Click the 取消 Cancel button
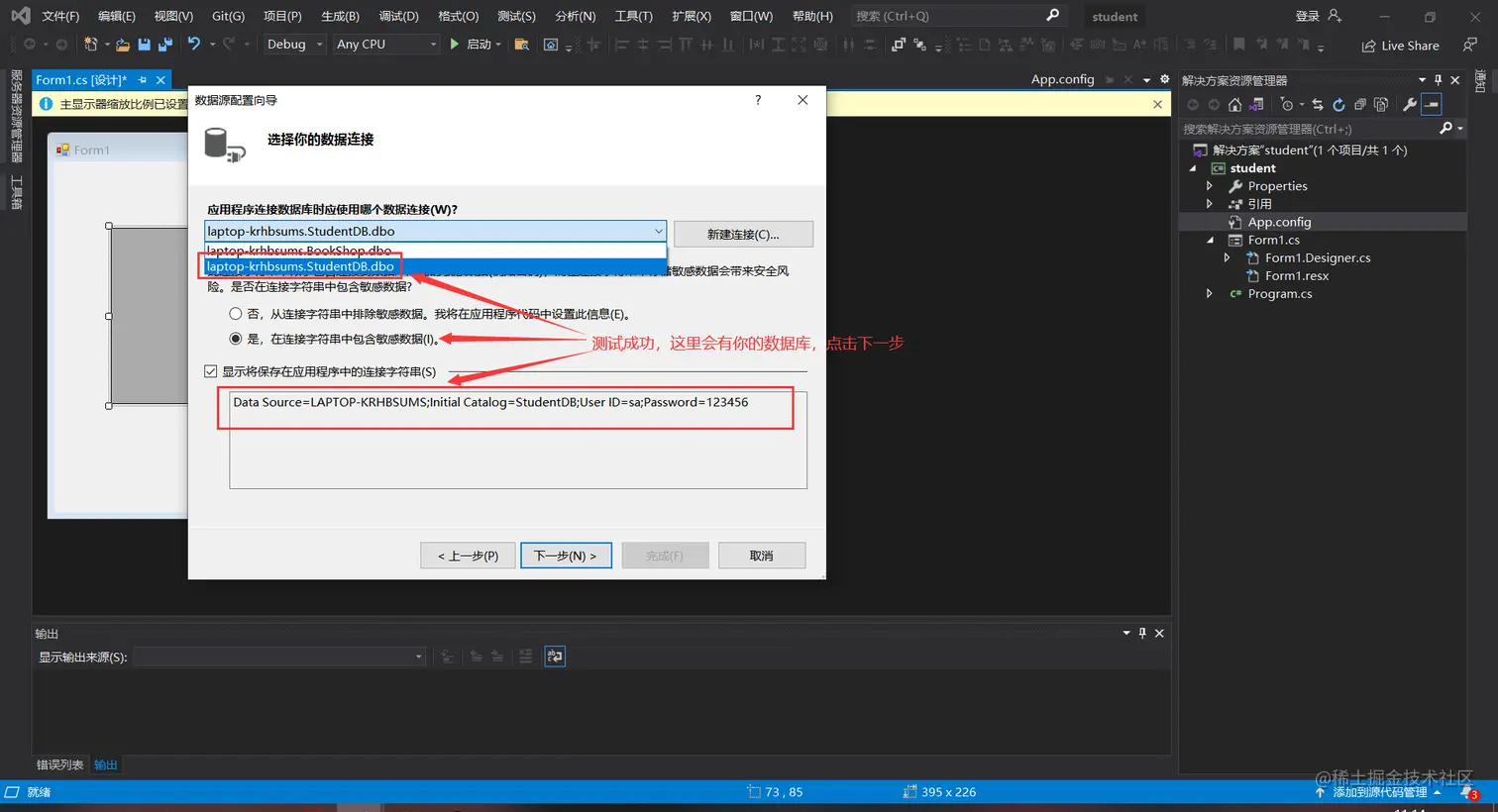This screenshot has height=812, width=1498. (762, 556)
